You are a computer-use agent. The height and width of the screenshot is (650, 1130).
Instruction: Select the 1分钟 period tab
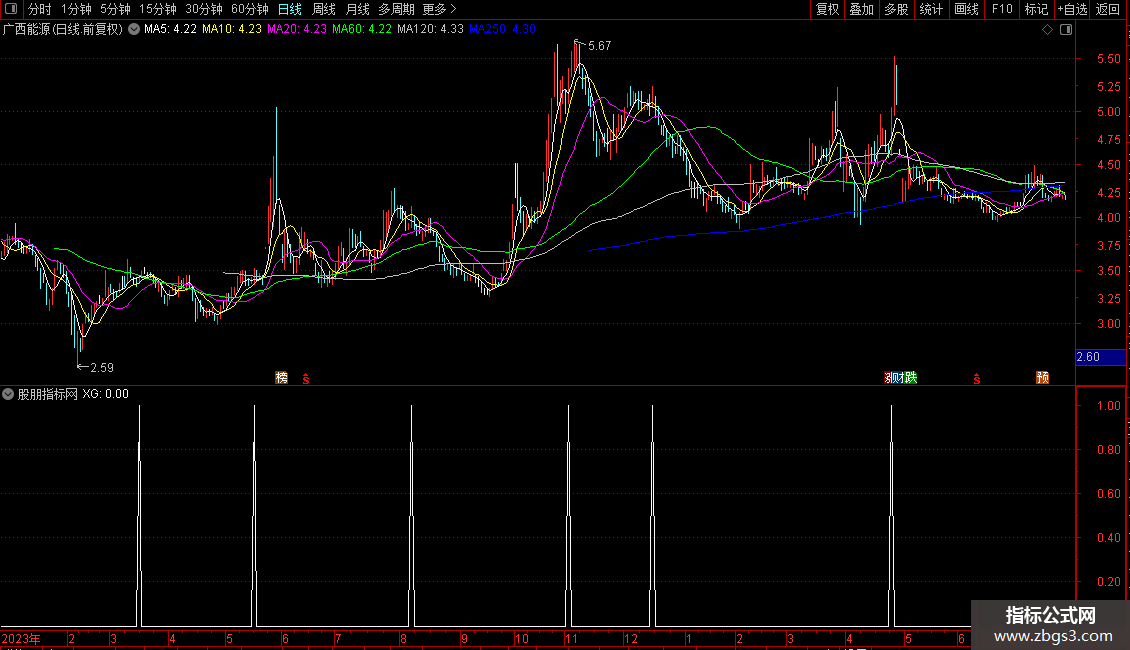pos(76,9)
